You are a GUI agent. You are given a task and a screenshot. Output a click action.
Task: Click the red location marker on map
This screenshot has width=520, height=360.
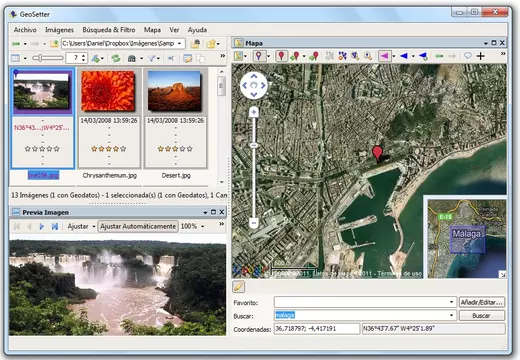tap(377, 153)
